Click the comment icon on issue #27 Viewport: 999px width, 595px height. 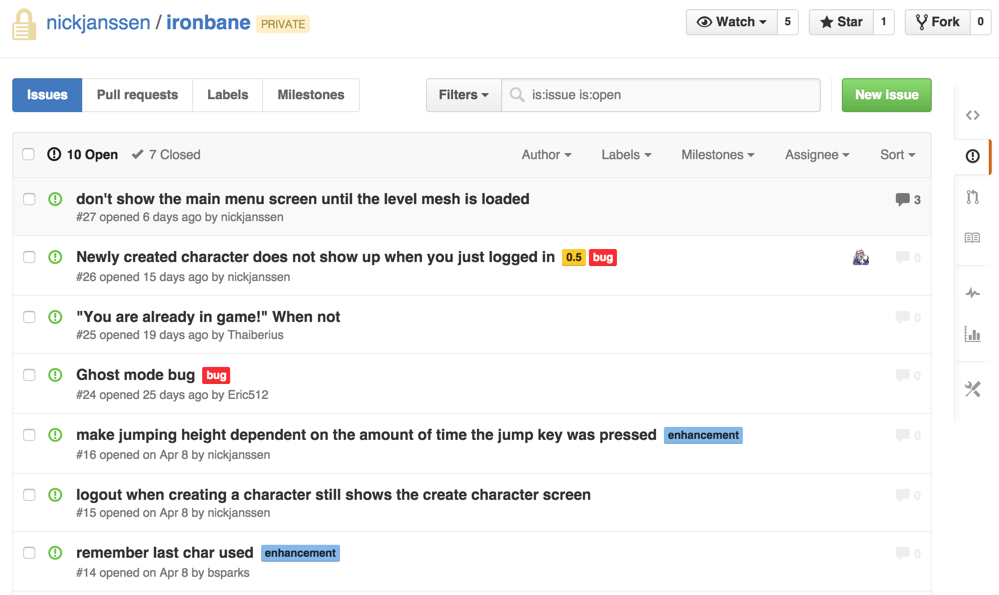pos(902,199)
